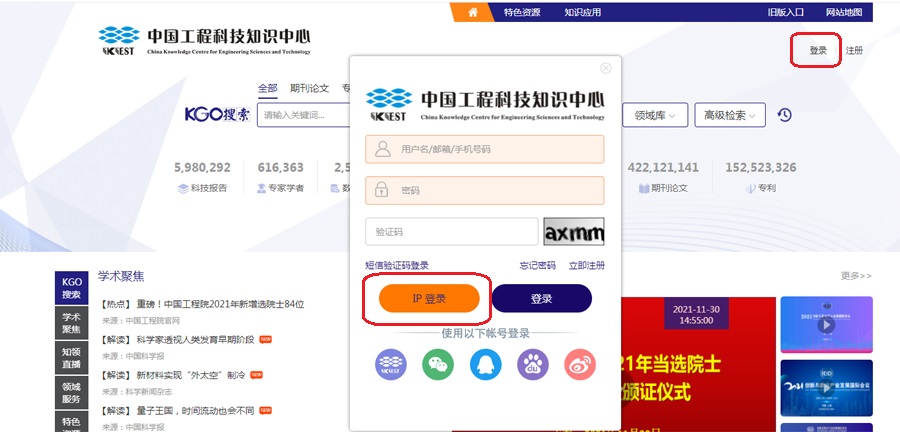Select KGO搜索 in the left sidebar
This screenshot has height=432, width=900.
pos(72,288)
